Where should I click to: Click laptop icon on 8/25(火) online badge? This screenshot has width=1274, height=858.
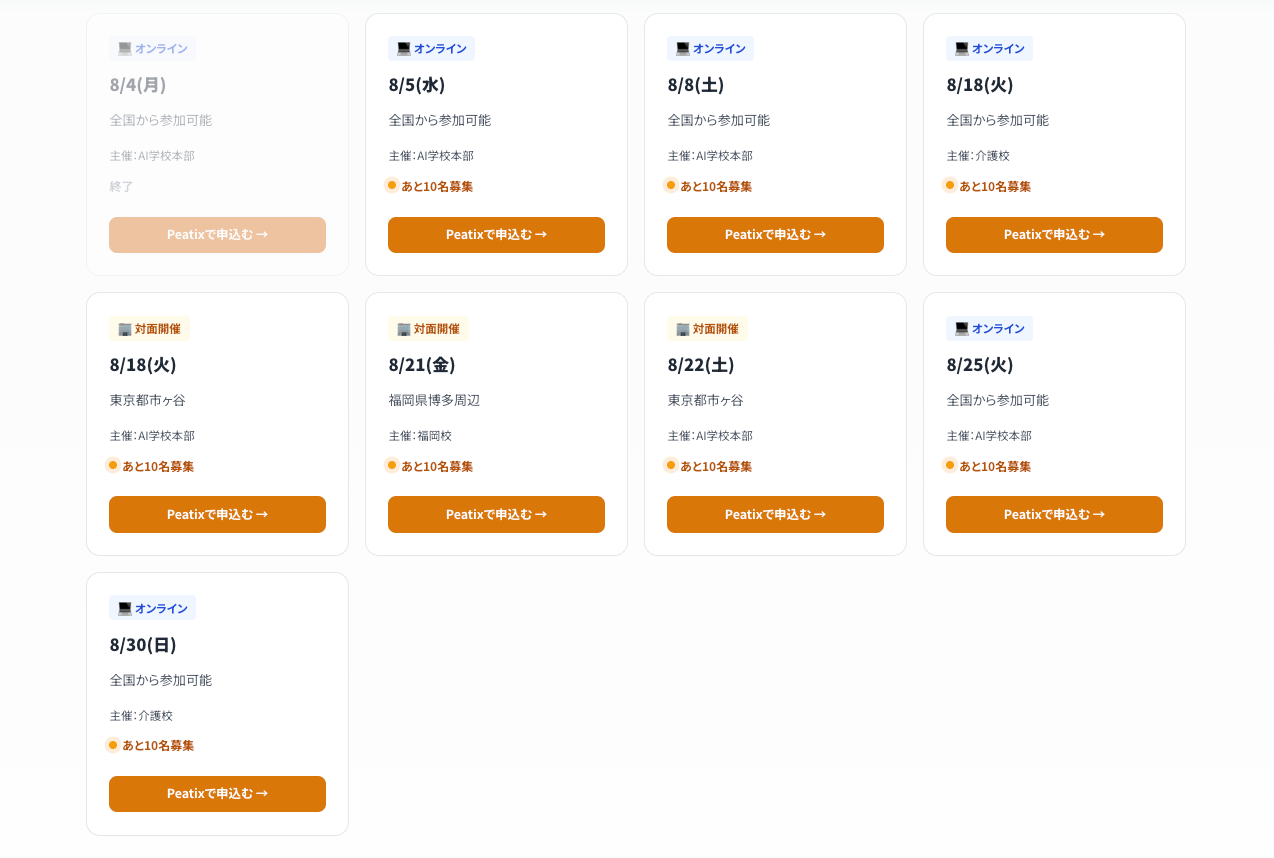coord(962,329)
